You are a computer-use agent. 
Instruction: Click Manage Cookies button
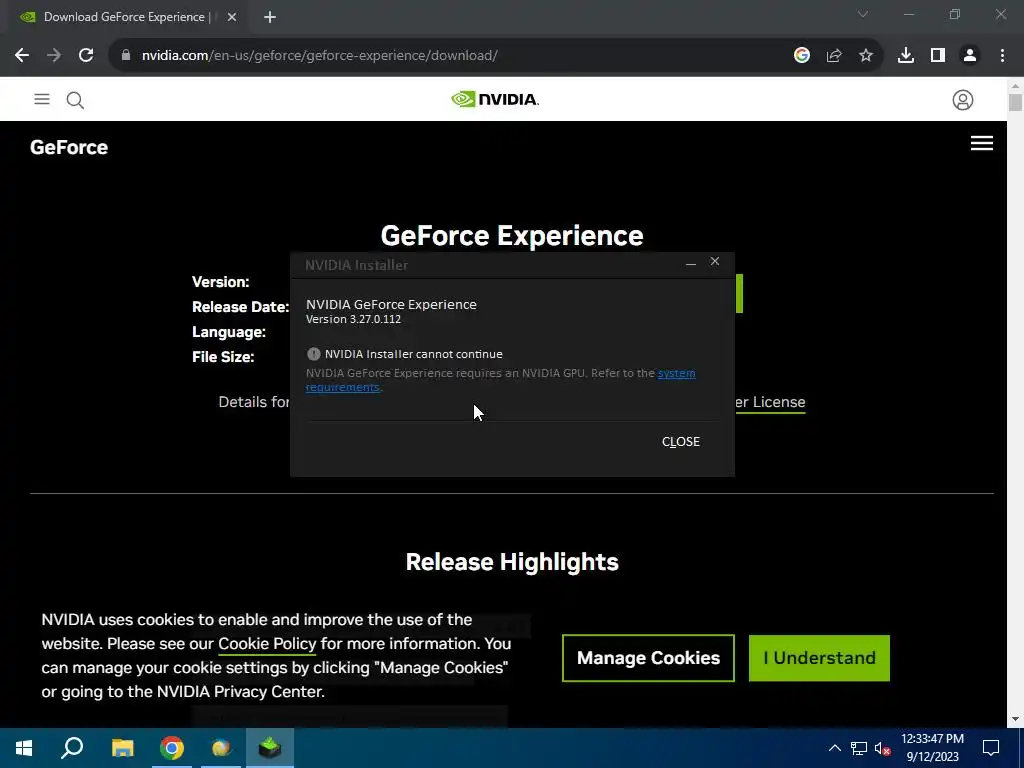(648, 658)
